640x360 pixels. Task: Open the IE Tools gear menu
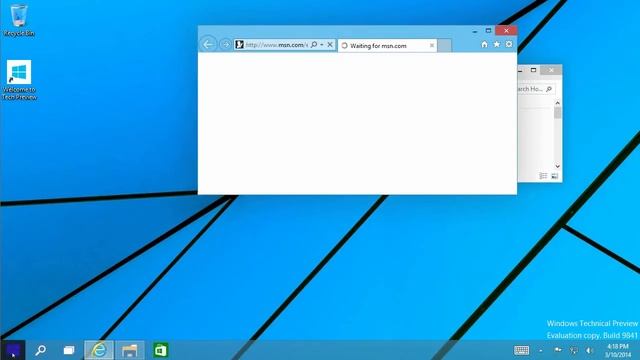tap(509, 44)
